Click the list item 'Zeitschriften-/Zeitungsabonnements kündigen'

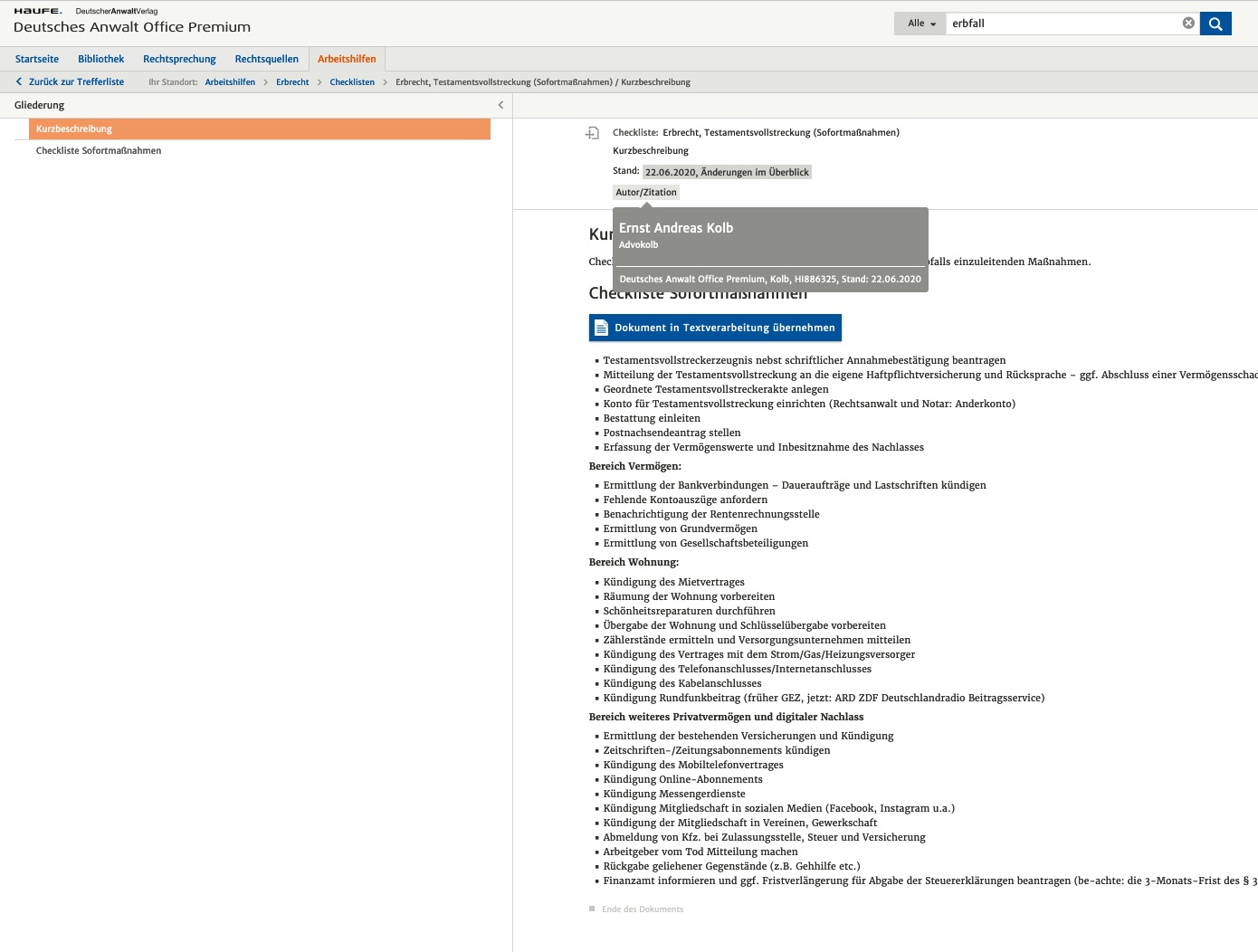click(x=717, y=750)
